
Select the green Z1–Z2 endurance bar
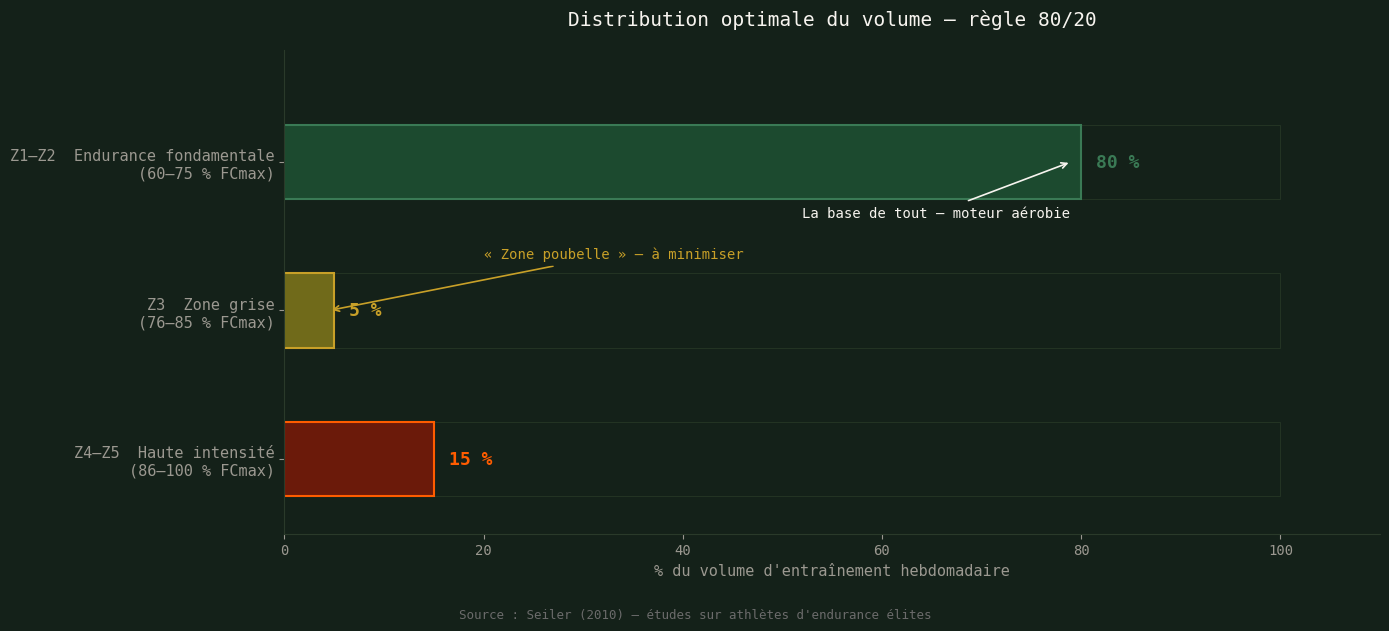(682, 162)
